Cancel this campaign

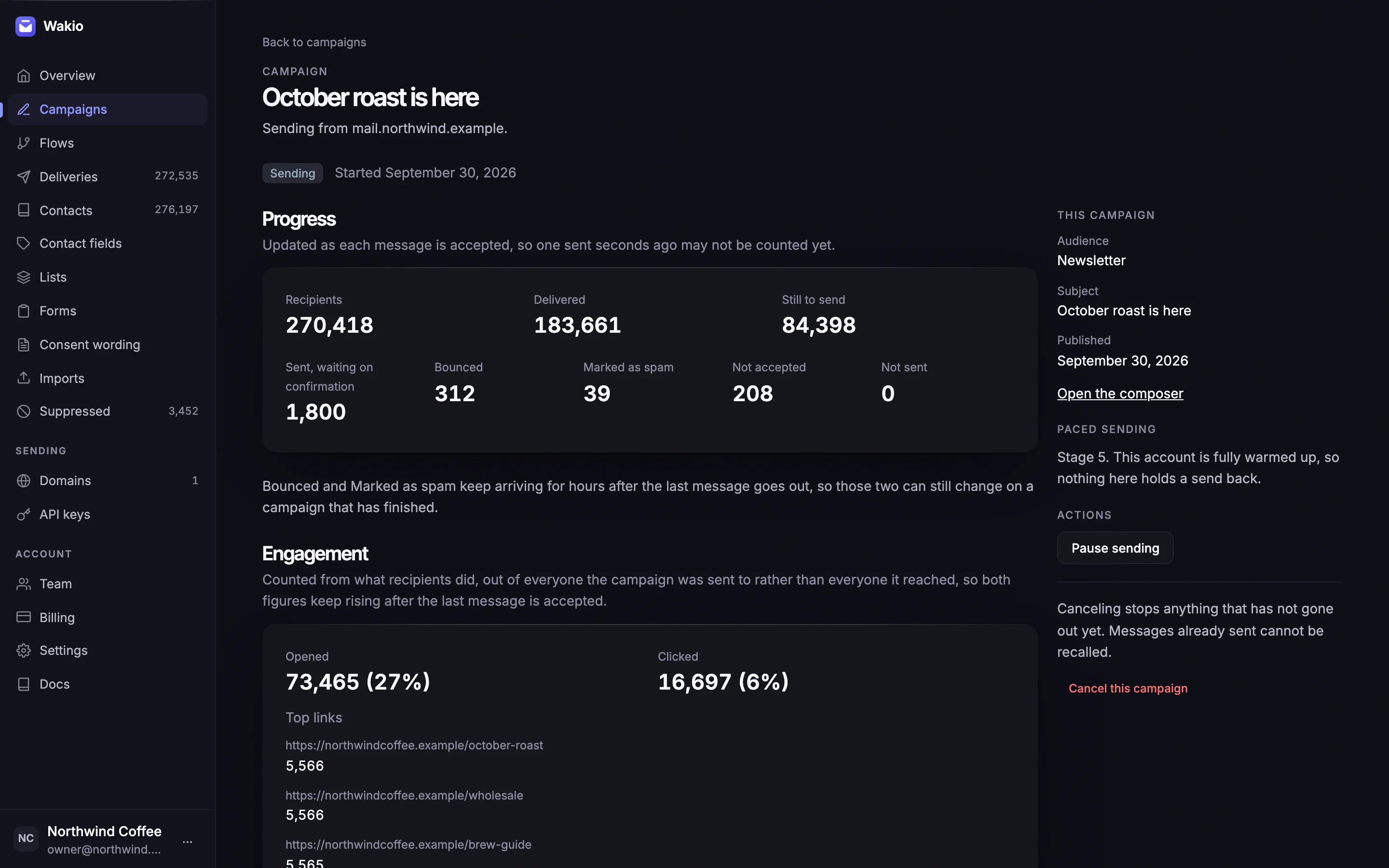[1128, 688]
